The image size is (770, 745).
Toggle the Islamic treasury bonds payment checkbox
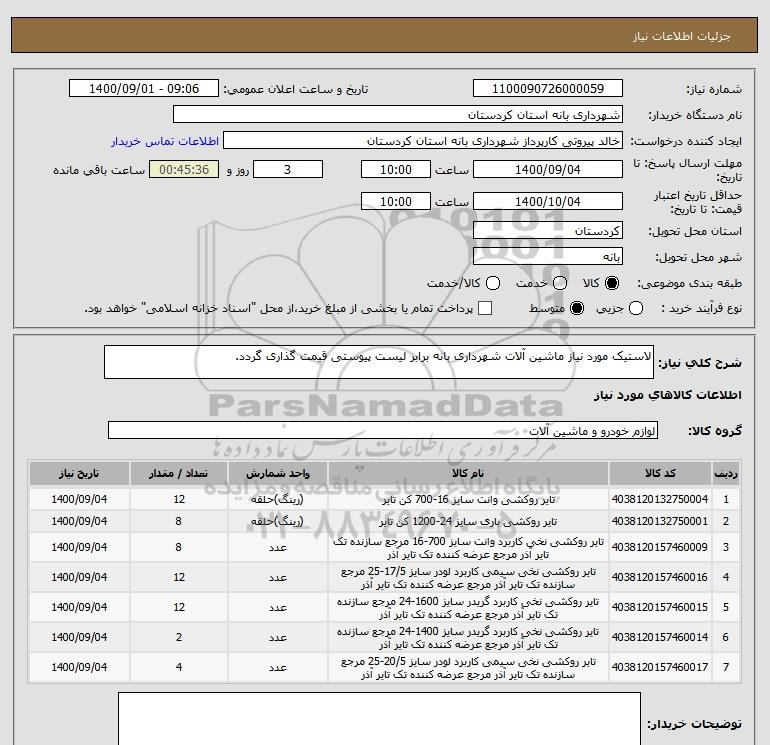[485, 308]
